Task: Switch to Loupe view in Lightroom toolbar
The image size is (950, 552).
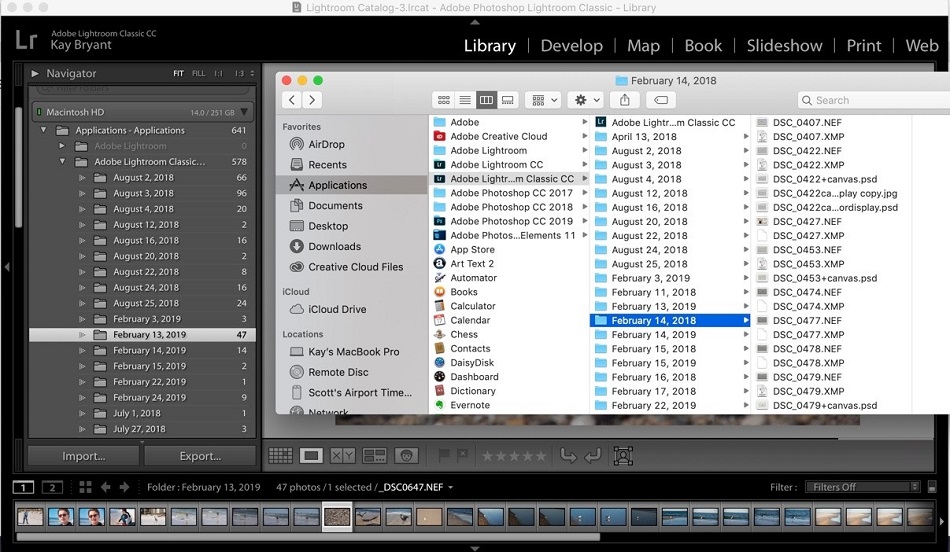Action: point(311,456)
